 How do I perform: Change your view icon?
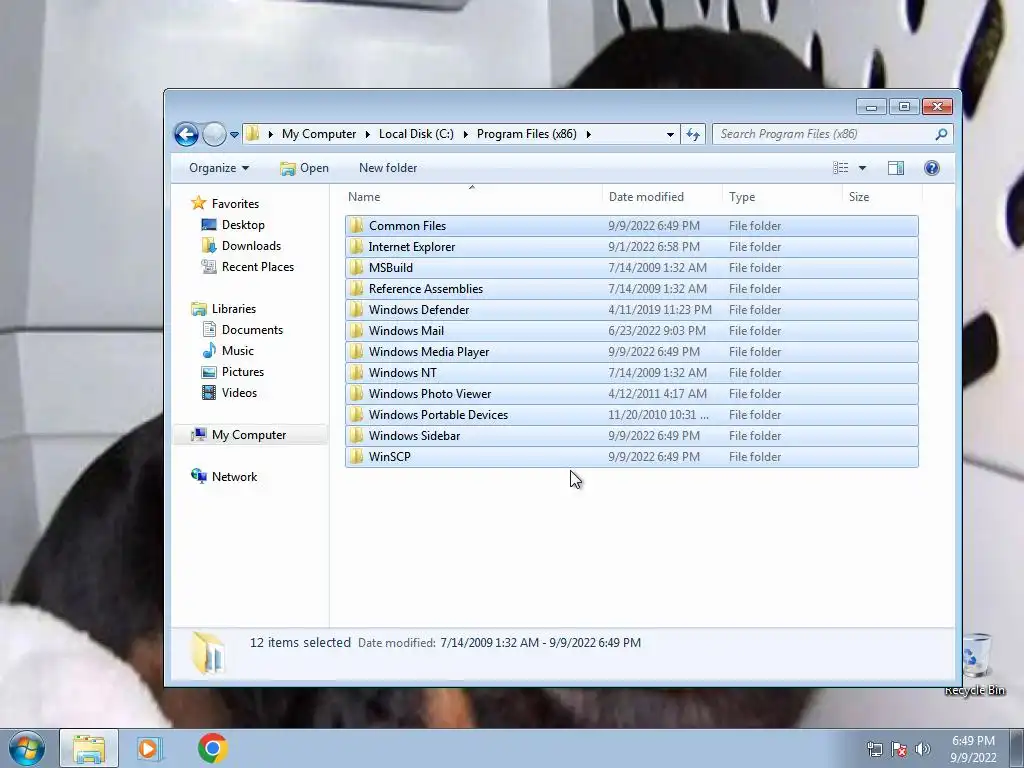[x=841, y=168]
